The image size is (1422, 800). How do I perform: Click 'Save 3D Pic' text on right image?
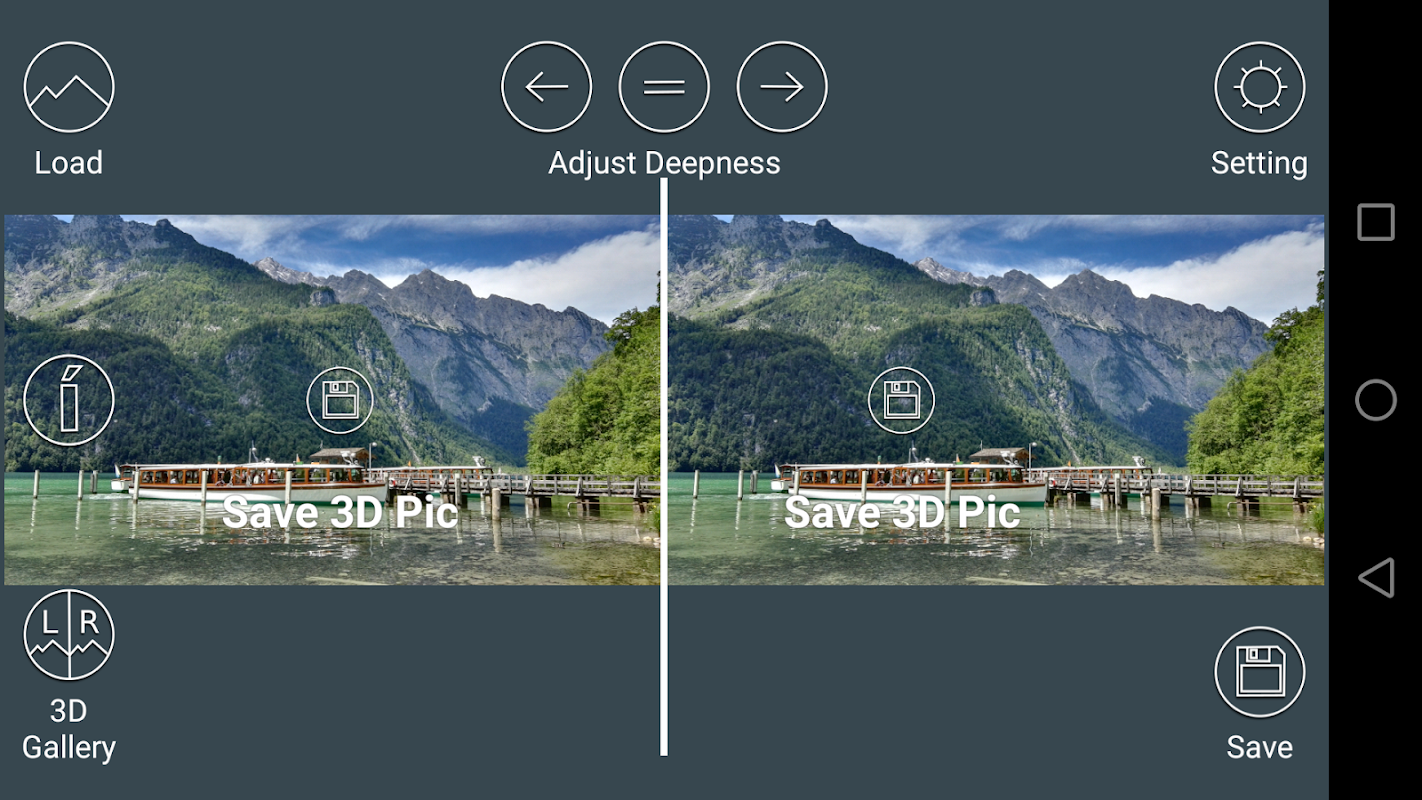[902, 512]
